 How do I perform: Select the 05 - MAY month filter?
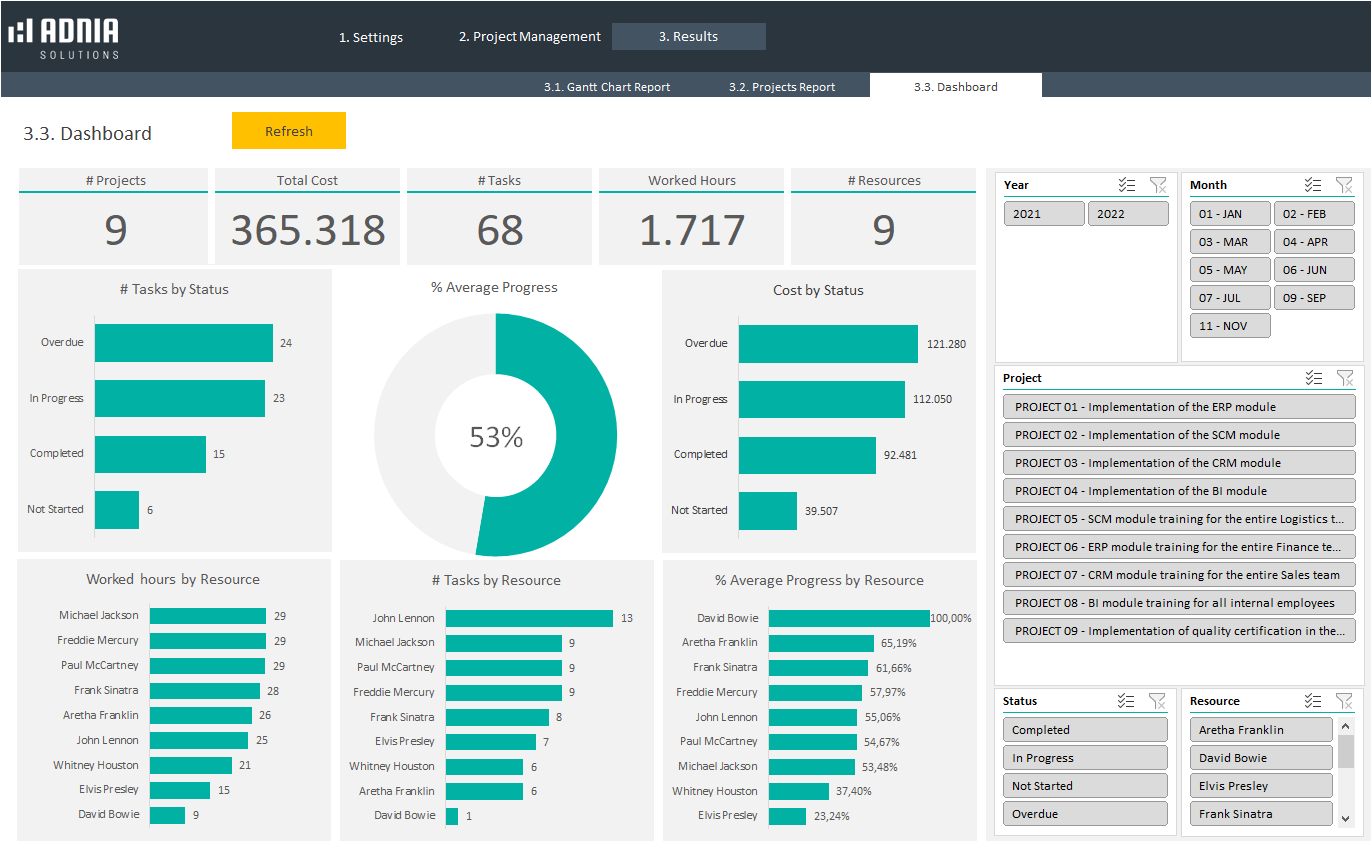tap(1229, 269)
